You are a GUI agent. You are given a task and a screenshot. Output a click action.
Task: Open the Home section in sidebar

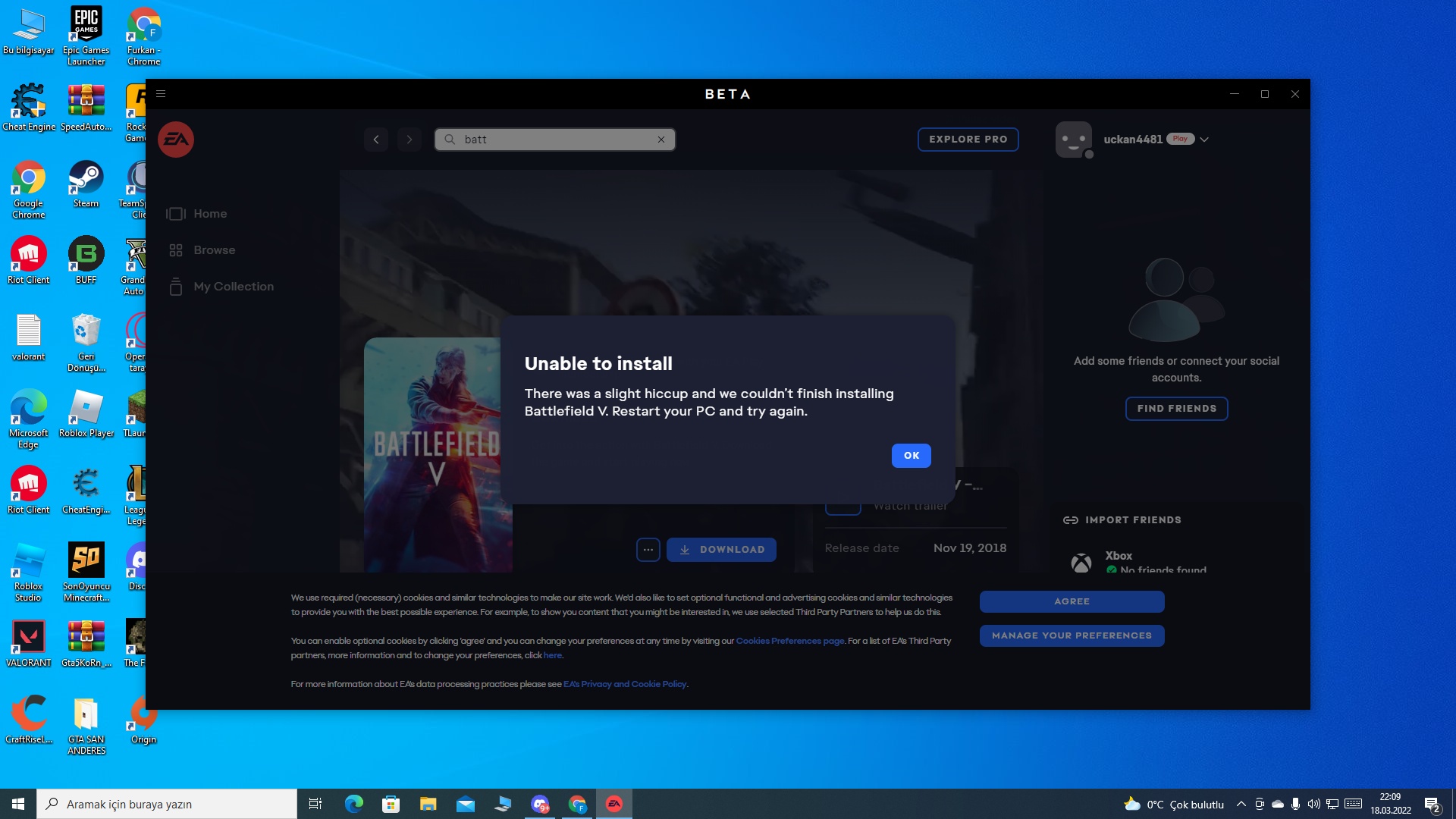coord(197,214)
